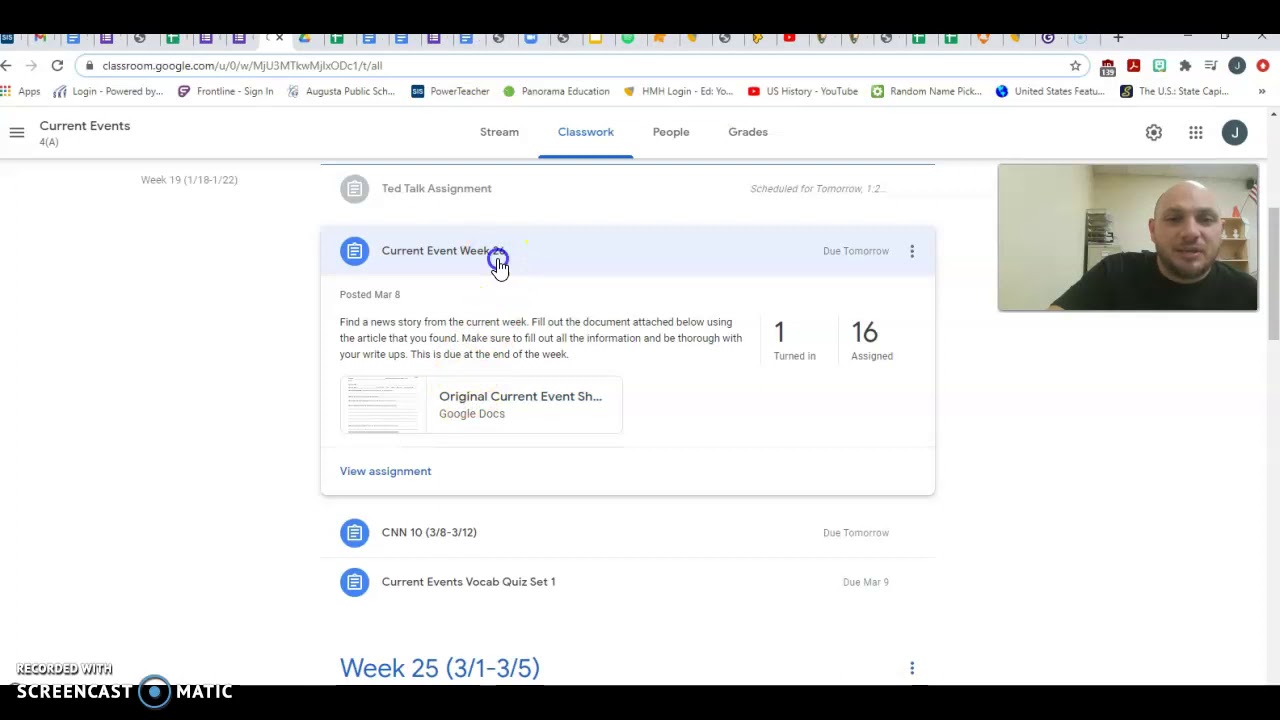The height and width of the screenshot is (720, 1280).
Task: Open more options for Current Event Week assignment
Action: [x=912, y=251]
